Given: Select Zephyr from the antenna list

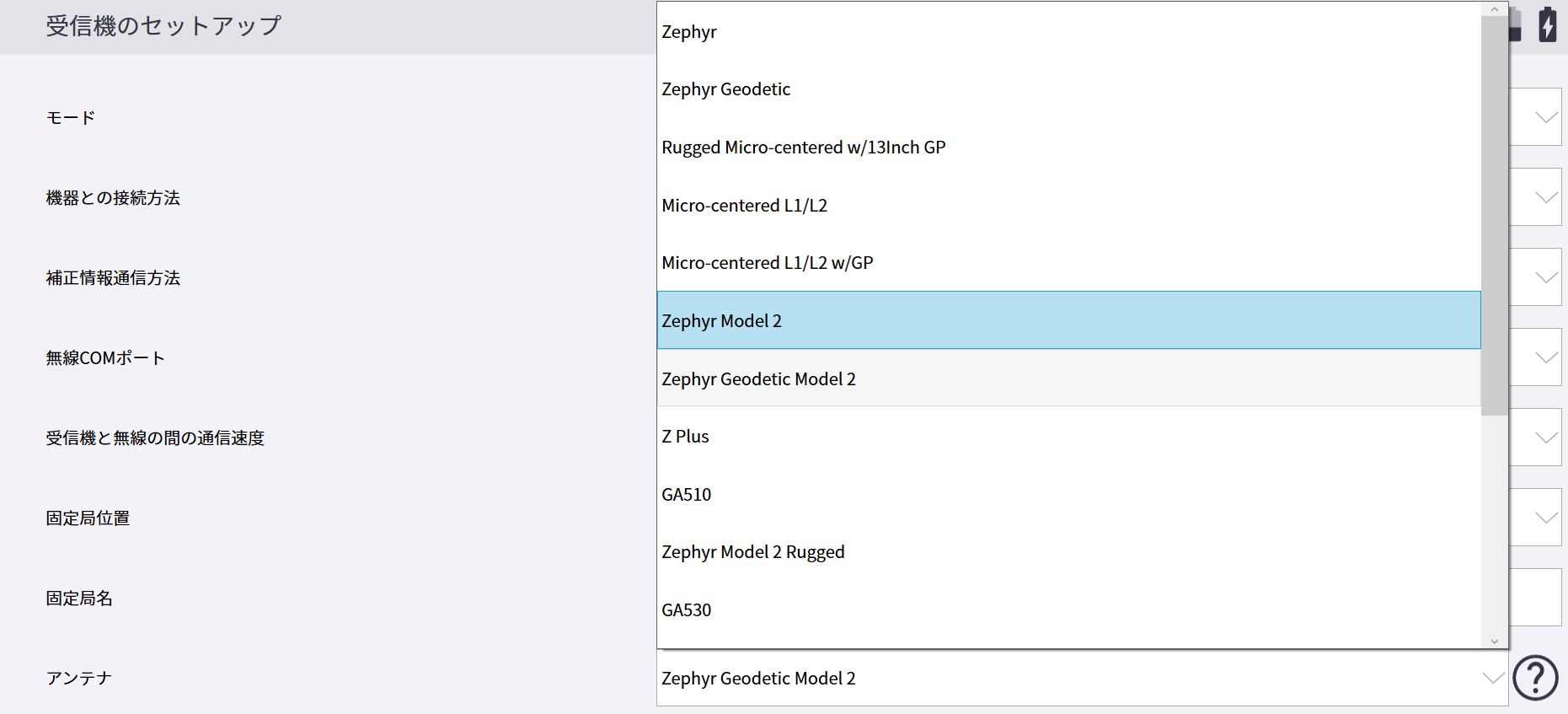Looking at the screenshot, I should point(689,32).
